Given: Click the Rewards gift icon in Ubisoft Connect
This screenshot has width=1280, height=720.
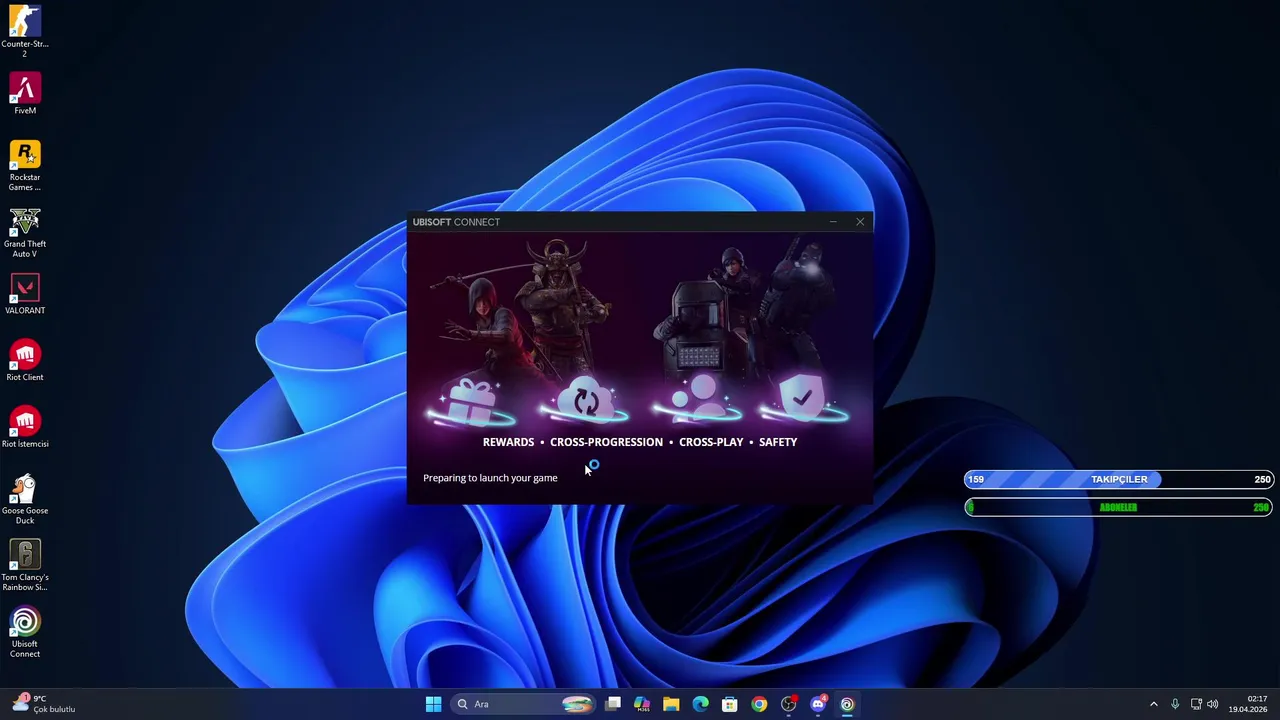Looking at the screenshot, I should click(471, 402).
